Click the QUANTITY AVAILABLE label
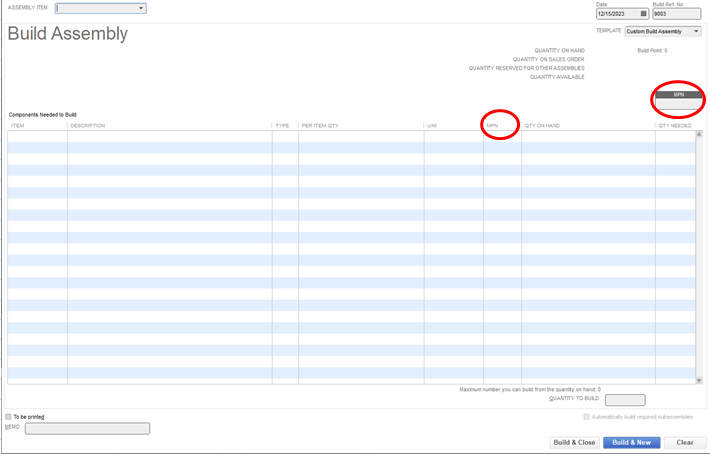The image size is (710, 454). pyautogui.click(x=557, y=77)
